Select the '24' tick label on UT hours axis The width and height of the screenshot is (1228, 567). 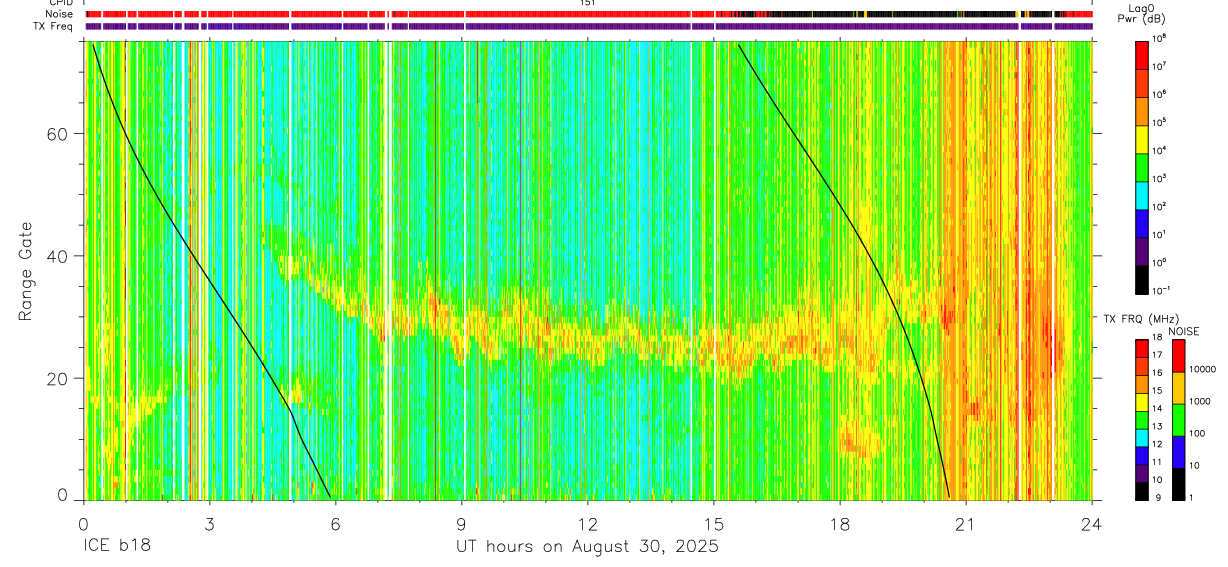click(x=1092, y=523)
